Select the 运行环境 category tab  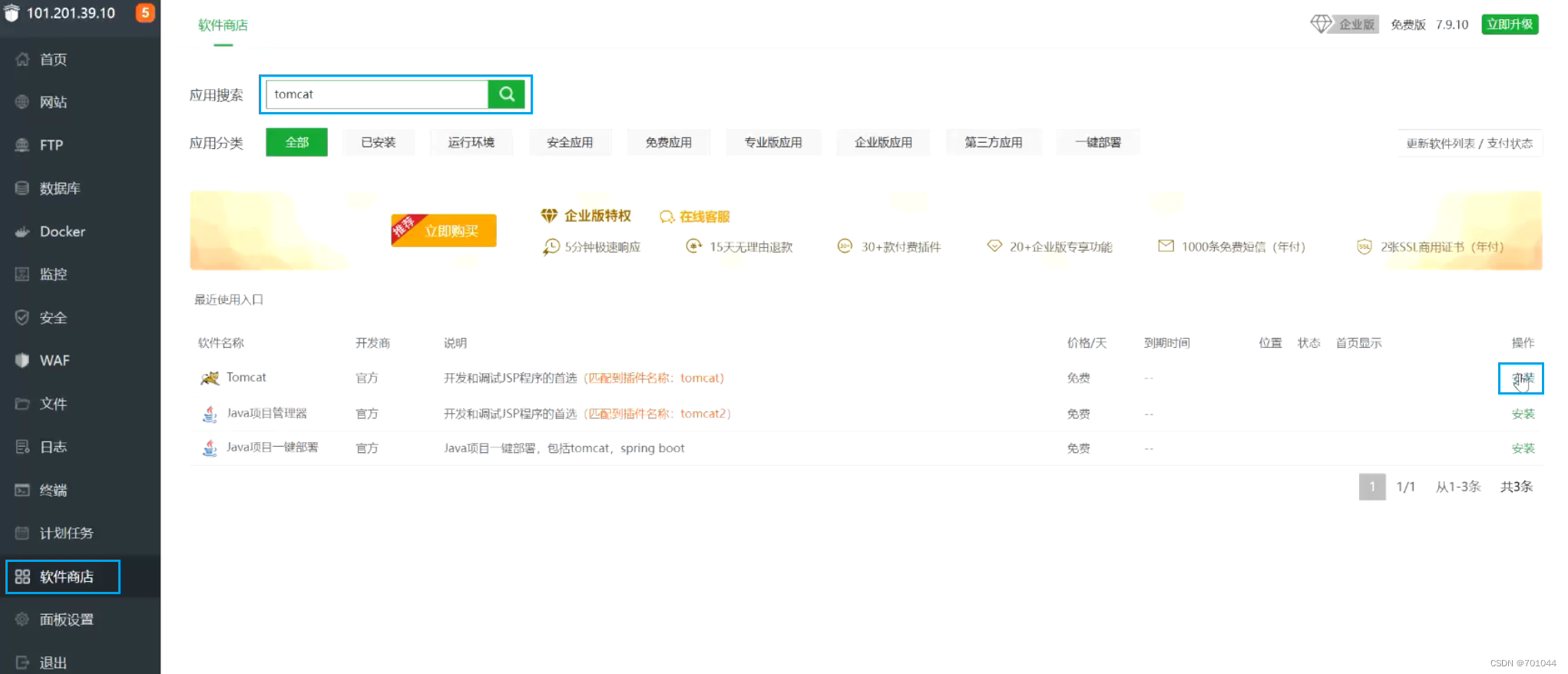pos(471,142)
